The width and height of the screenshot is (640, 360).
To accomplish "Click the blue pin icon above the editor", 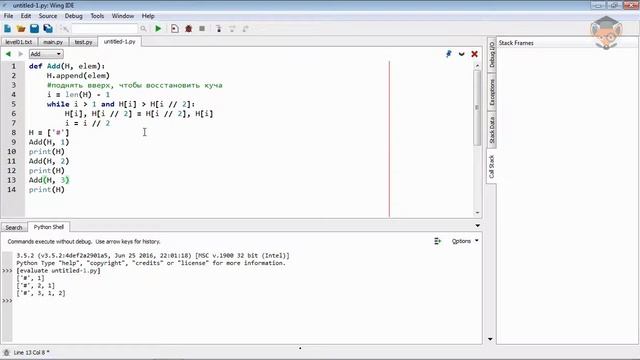I will click(449, 54).
